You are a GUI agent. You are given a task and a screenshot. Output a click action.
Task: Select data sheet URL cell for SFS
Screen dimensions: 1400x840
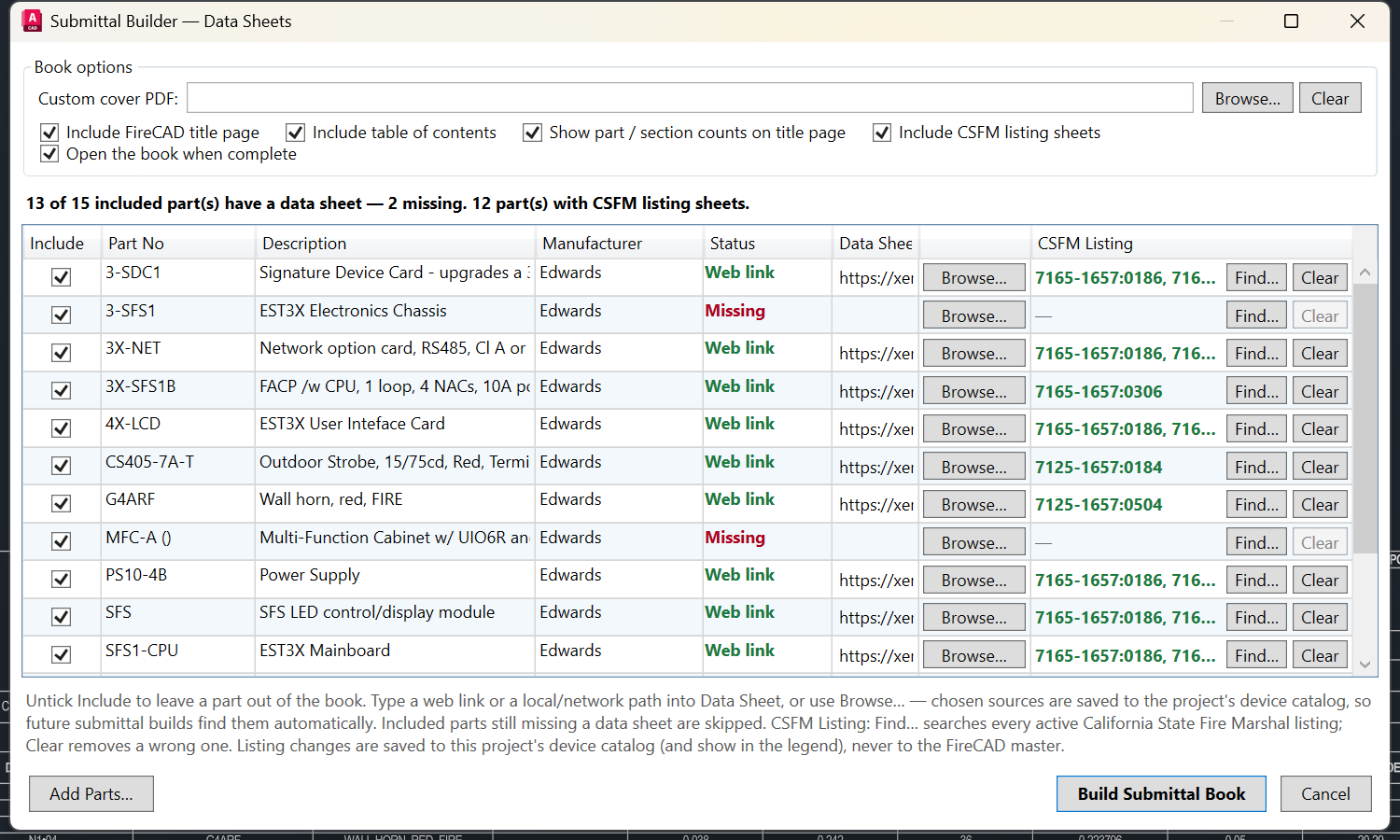[x=875, y=617]
